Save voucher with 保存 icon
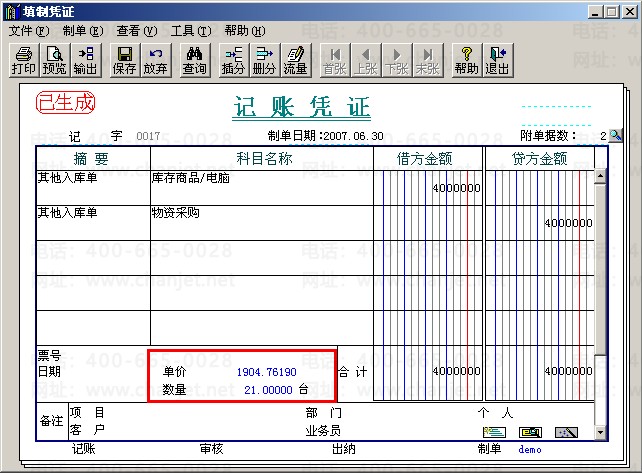Viewport: 642px width, 473px height. (x=124, y=60)
